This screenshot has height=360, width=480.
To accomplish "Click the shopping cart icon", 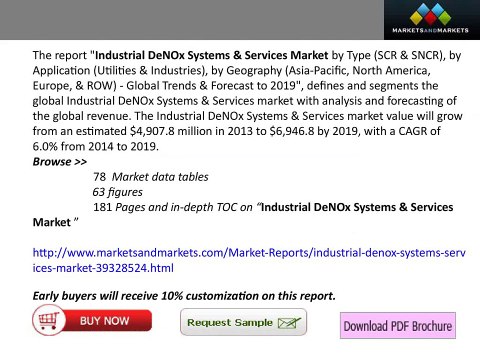I will (x=48, y=321).
